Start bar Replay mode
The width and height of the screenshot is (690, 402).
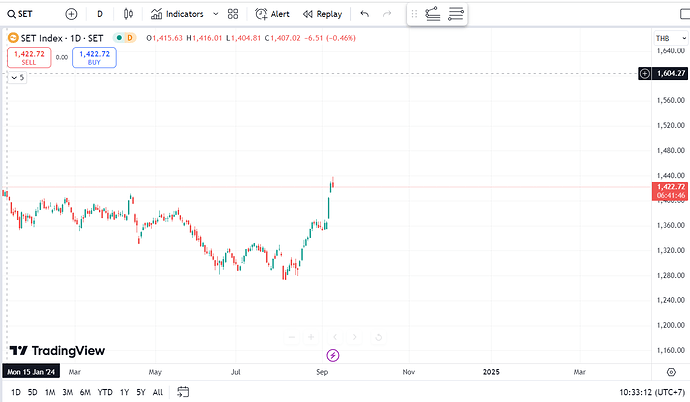coord(322,14)
